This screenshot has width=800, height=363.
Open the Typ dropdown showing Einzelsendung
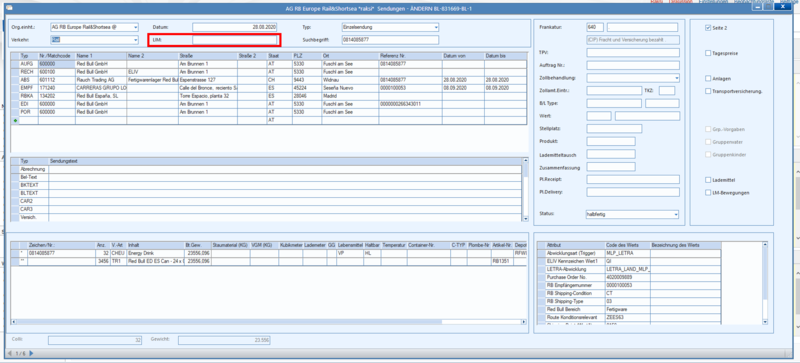pyautogui.click(x=436, y=27)
